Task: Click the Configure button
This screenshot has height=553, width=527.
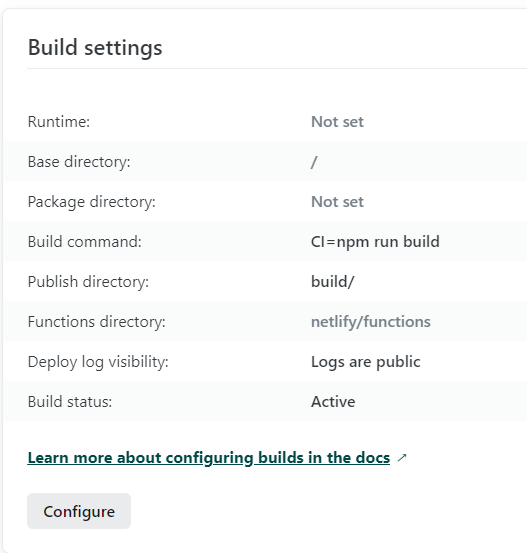Action: click(79, 511)
